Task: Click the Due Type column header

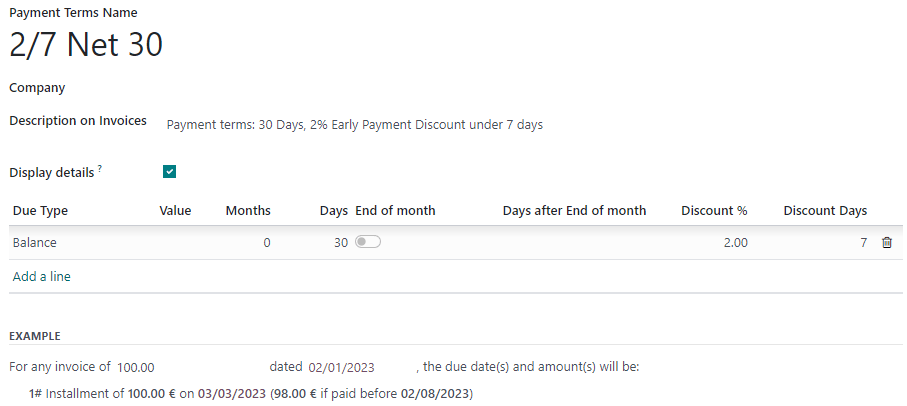Action: click(x=40, y=211)
